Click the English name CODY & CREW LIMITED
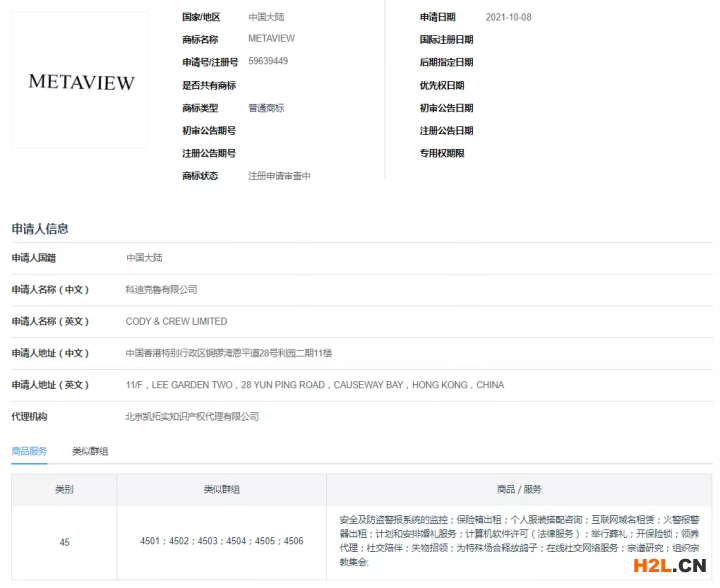Viewport: 720px width, 588px height. tap(176, 321)
